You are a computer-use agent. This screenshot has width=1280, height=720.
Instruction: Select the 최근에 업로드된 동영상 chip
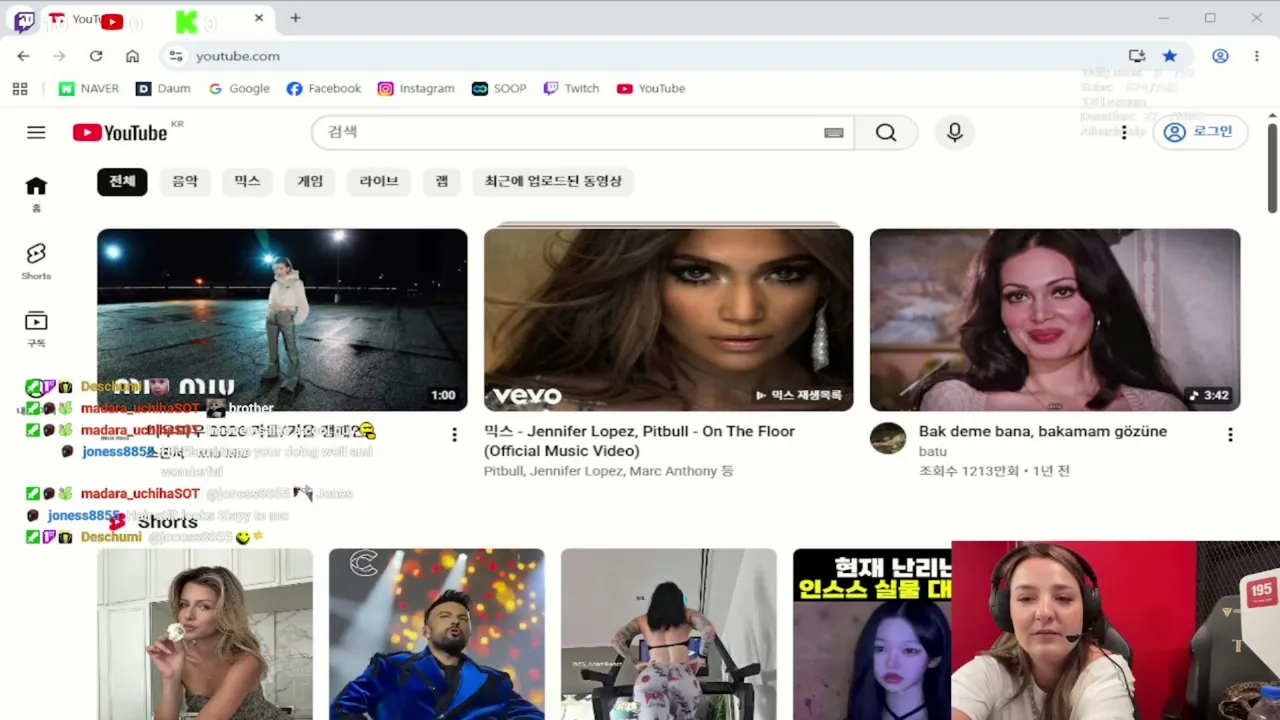click(x=553, y=181)
